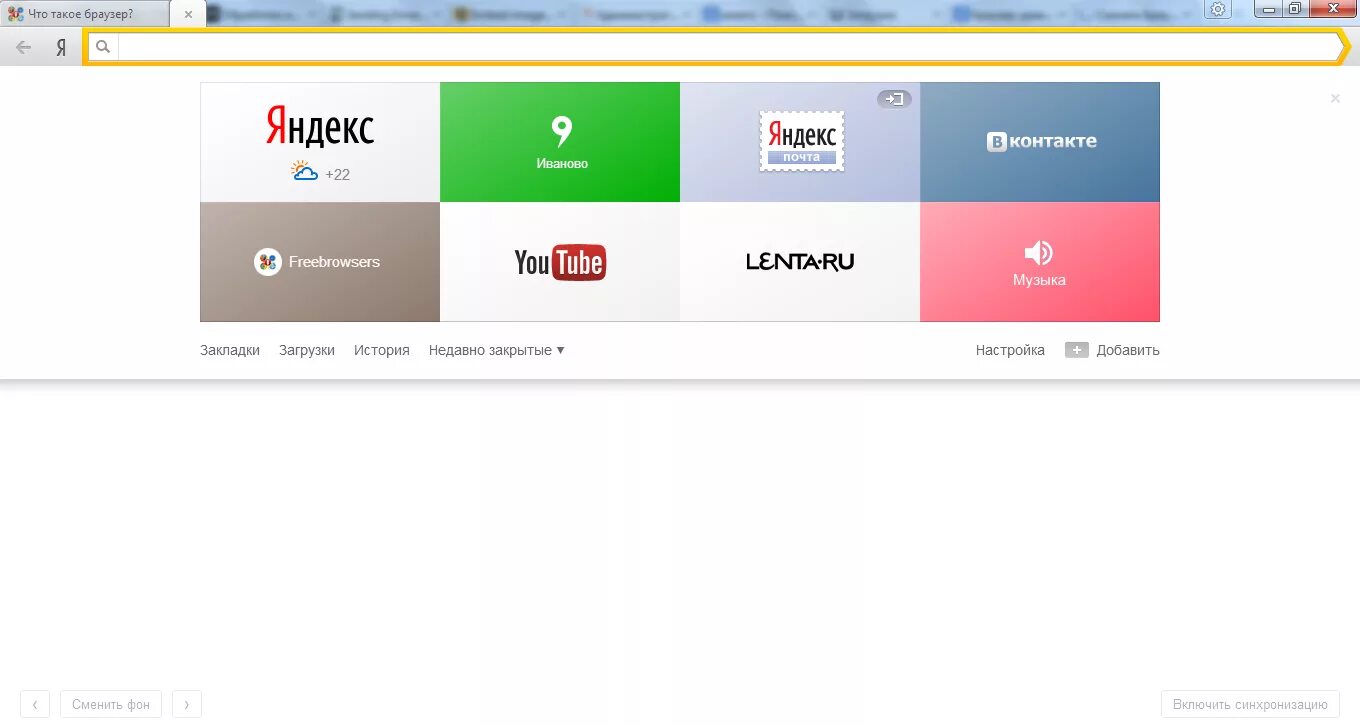
Task: Open the Загрузки link
Action: pyautogui.click(x=307, y=350)
